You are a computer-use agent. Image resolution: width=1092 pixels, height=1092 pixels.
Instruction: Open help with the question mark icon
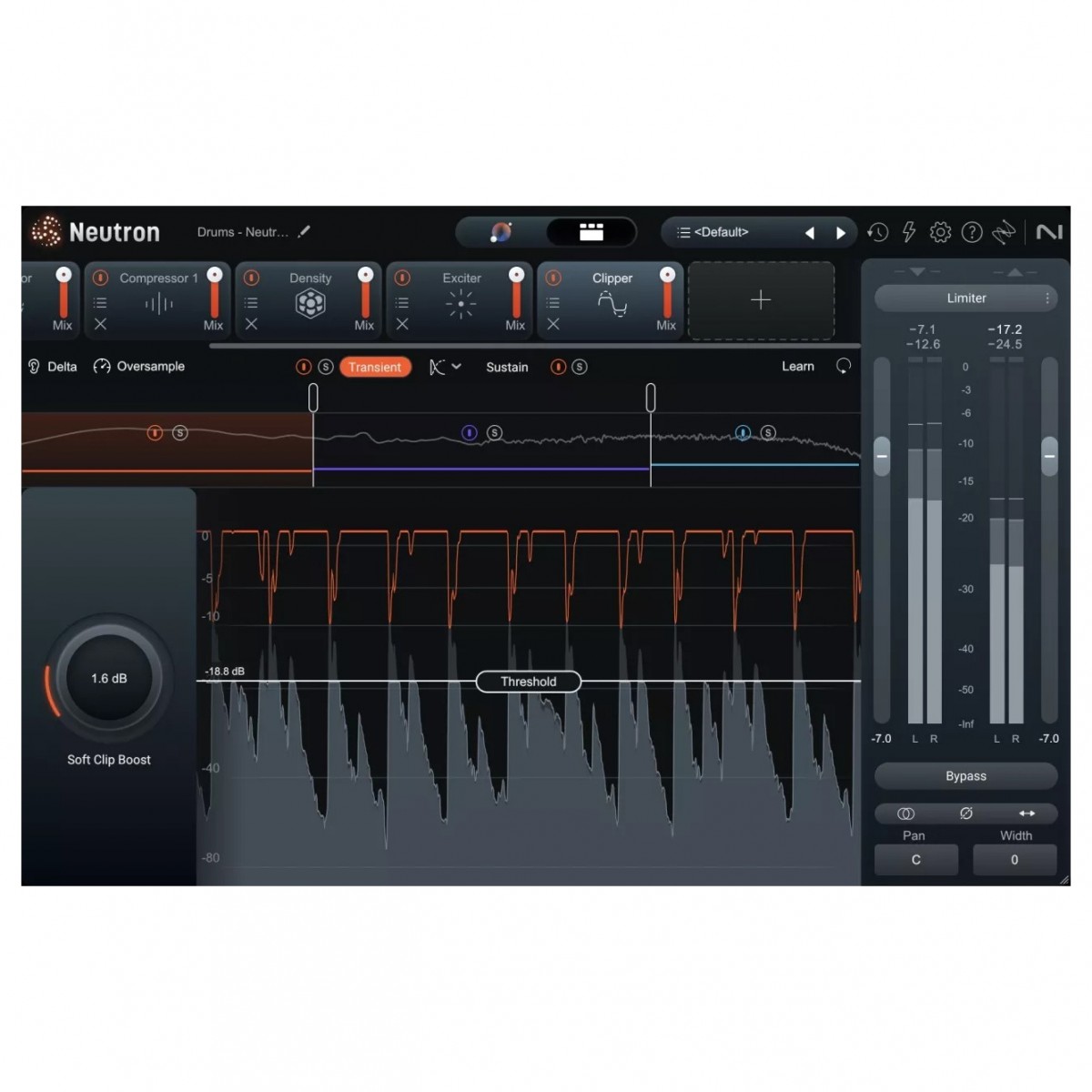[x=972, y=233]
